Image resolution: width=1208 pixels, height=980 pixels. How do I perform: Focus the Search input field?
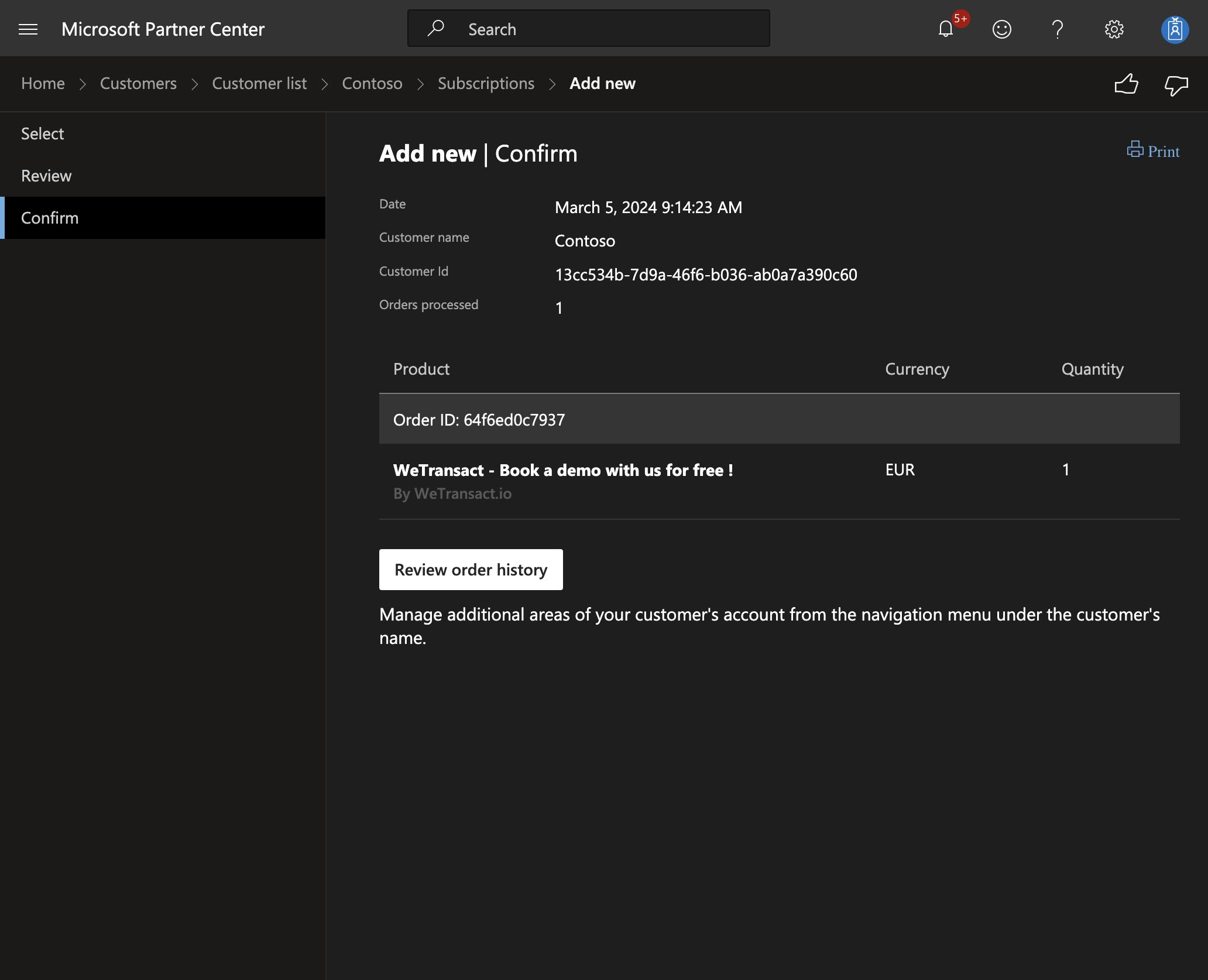[588, 28]
